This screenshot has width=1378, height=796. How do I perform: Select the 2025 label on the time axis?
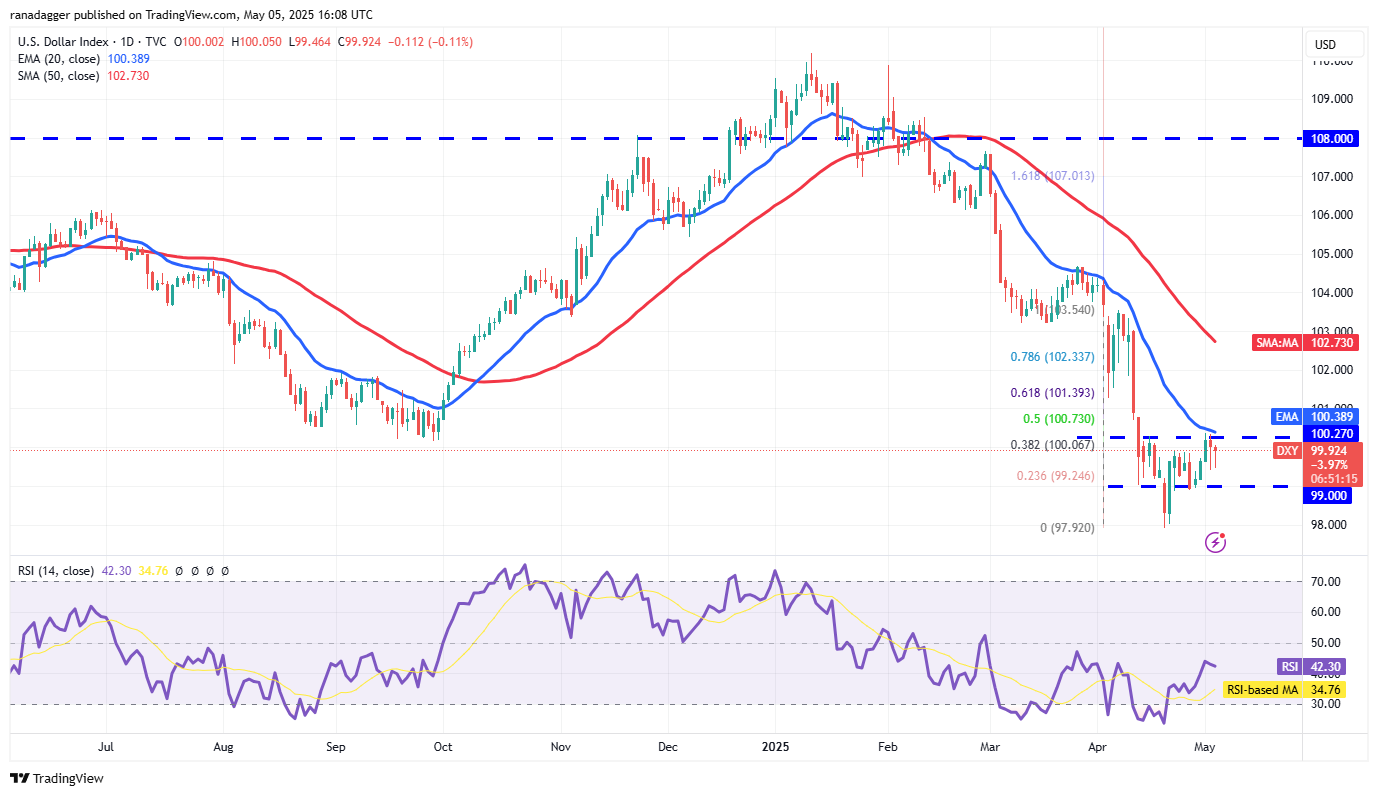[775, 747]
